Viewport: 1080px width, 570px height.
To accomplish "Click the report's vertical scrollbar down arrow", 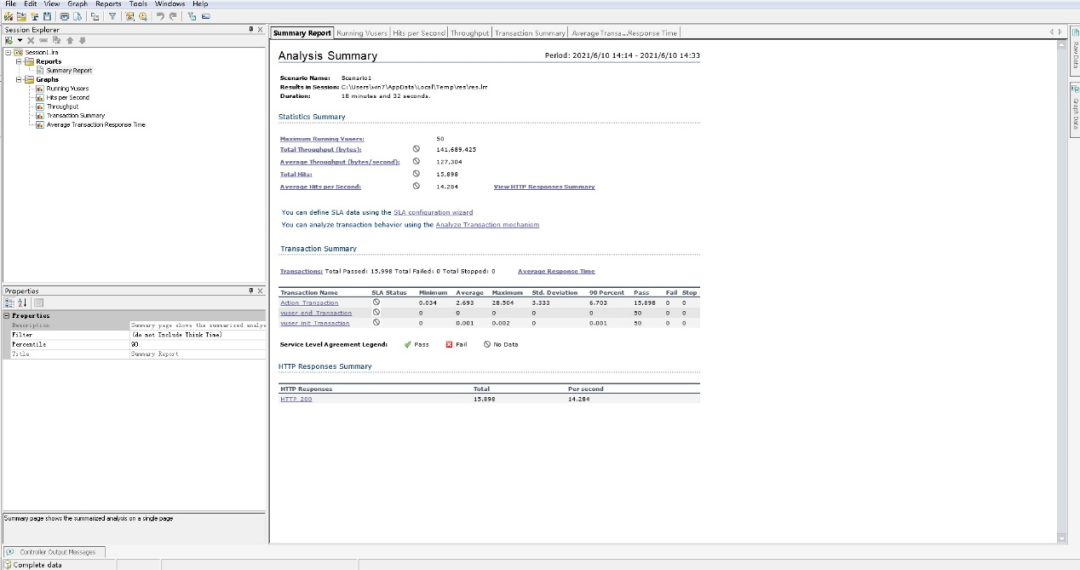I will pos(1061,538).
